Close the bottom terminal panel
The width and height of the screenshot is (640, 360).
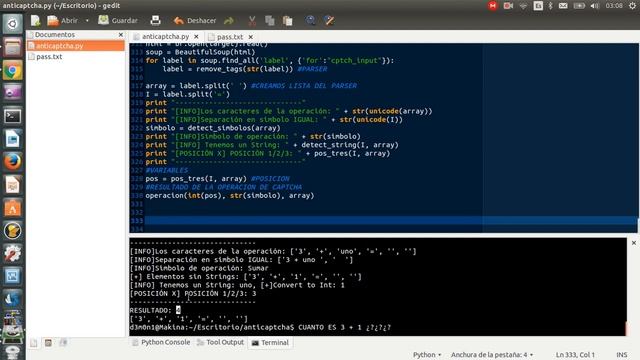coord(634,243)
